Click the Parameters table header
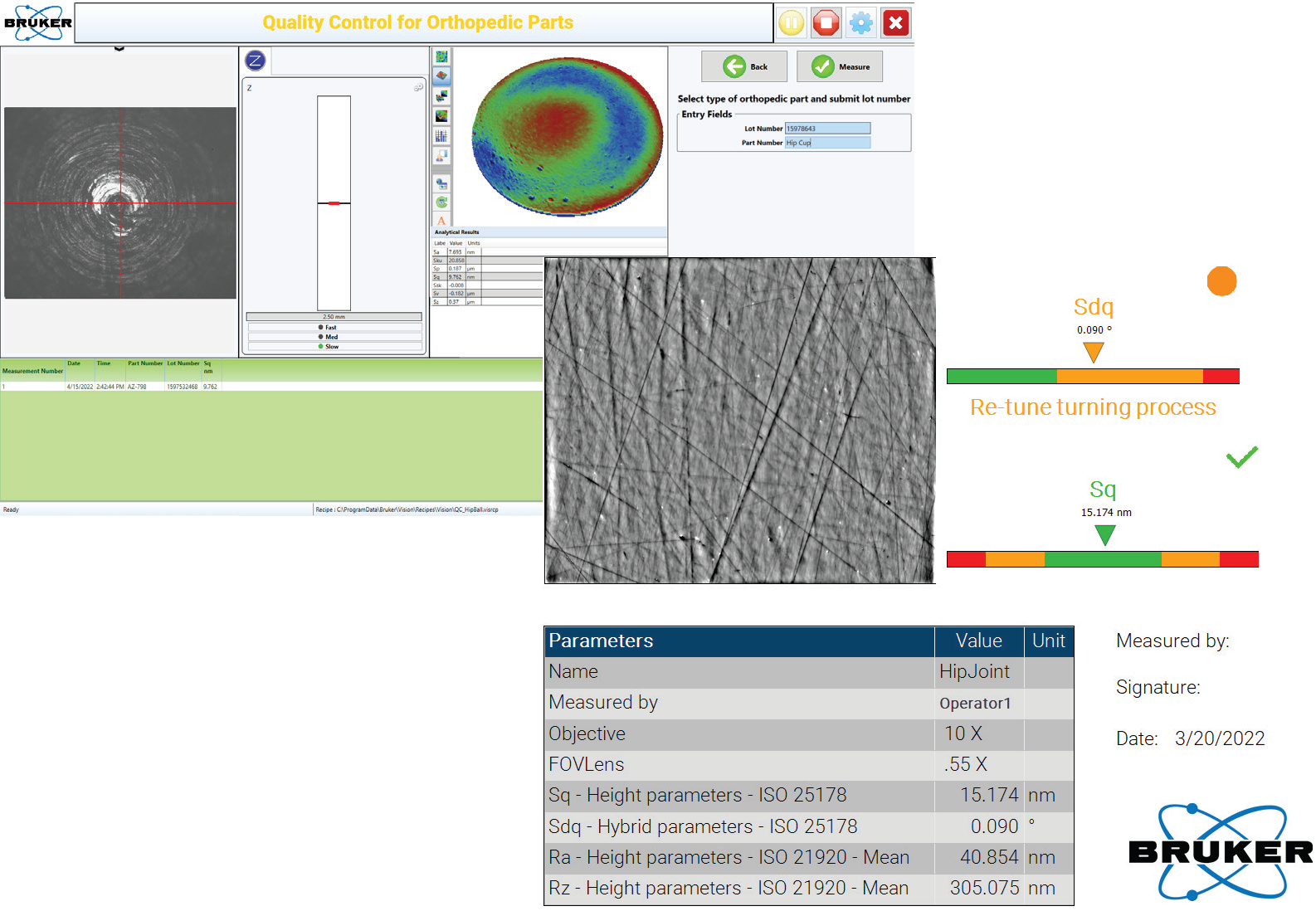The width and height of the screenshot is (1316, 916). tap(809, 641)
